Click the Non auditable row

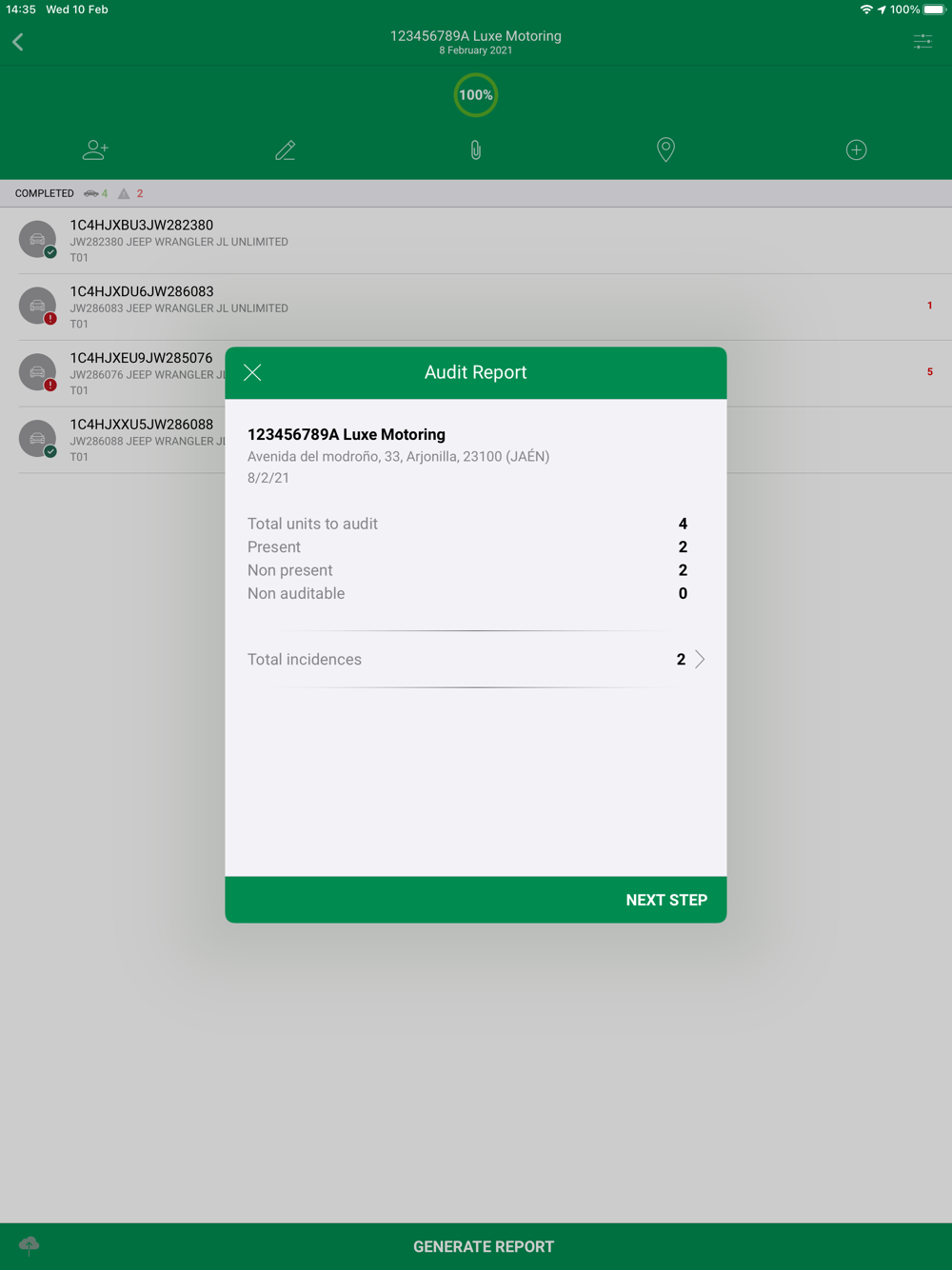tap(467, 593)
